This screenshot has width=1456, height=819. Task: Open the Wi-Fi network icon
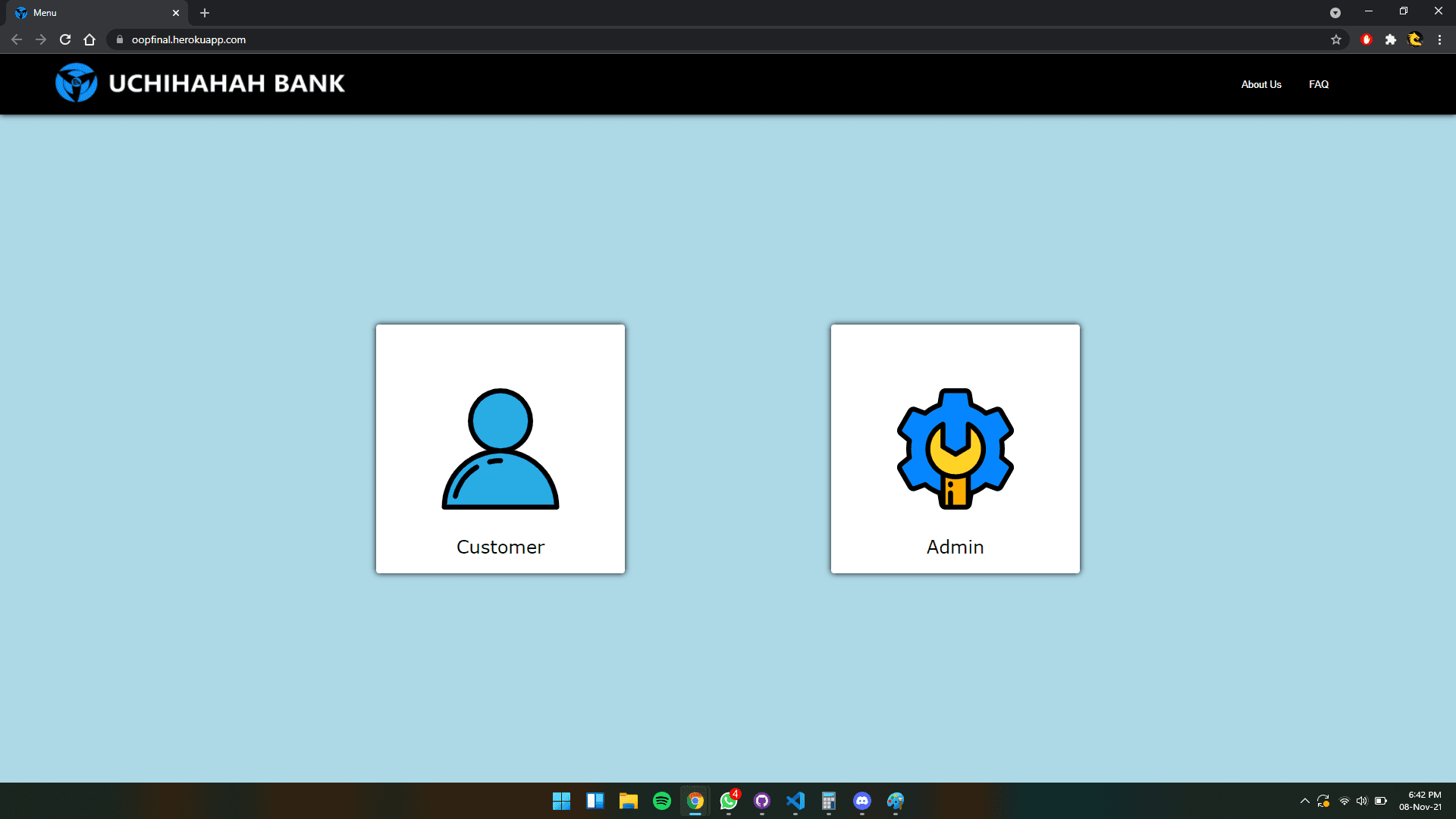click(x=1345, y=801)
